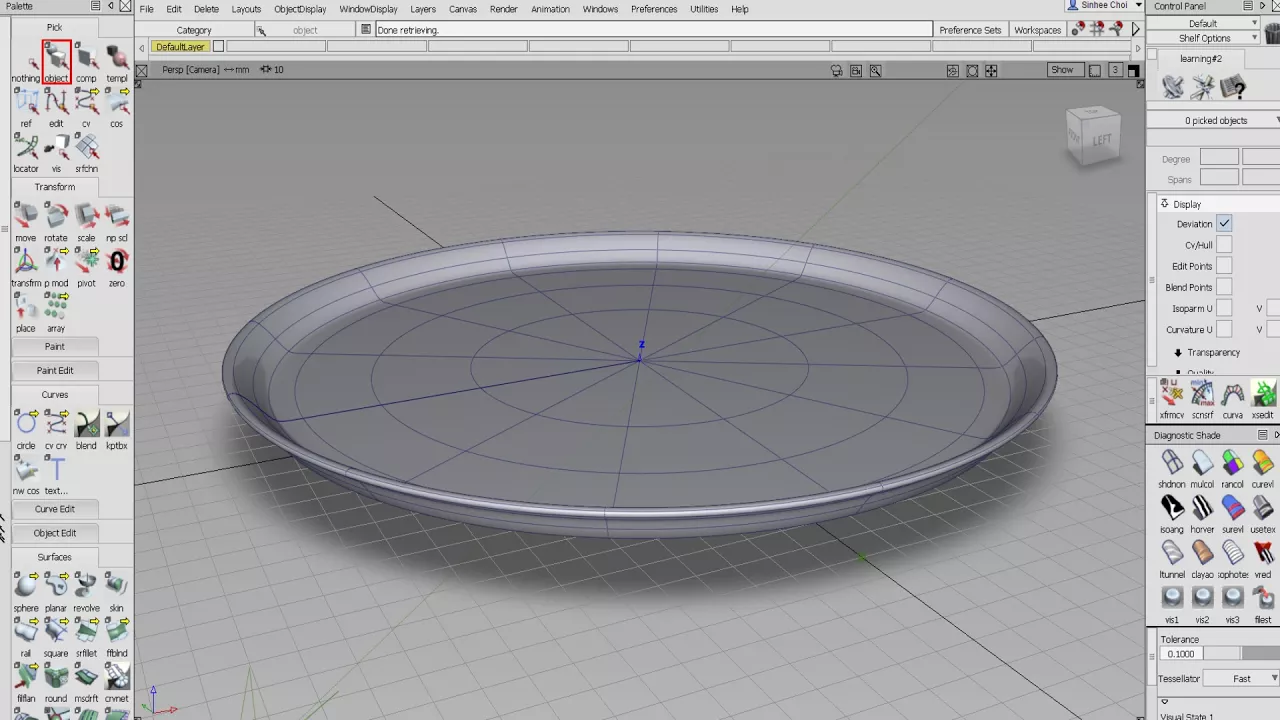Viewport: 1280px width, 720px height.
Task: Click the Zero transforms tool
Action: [117, 265]
